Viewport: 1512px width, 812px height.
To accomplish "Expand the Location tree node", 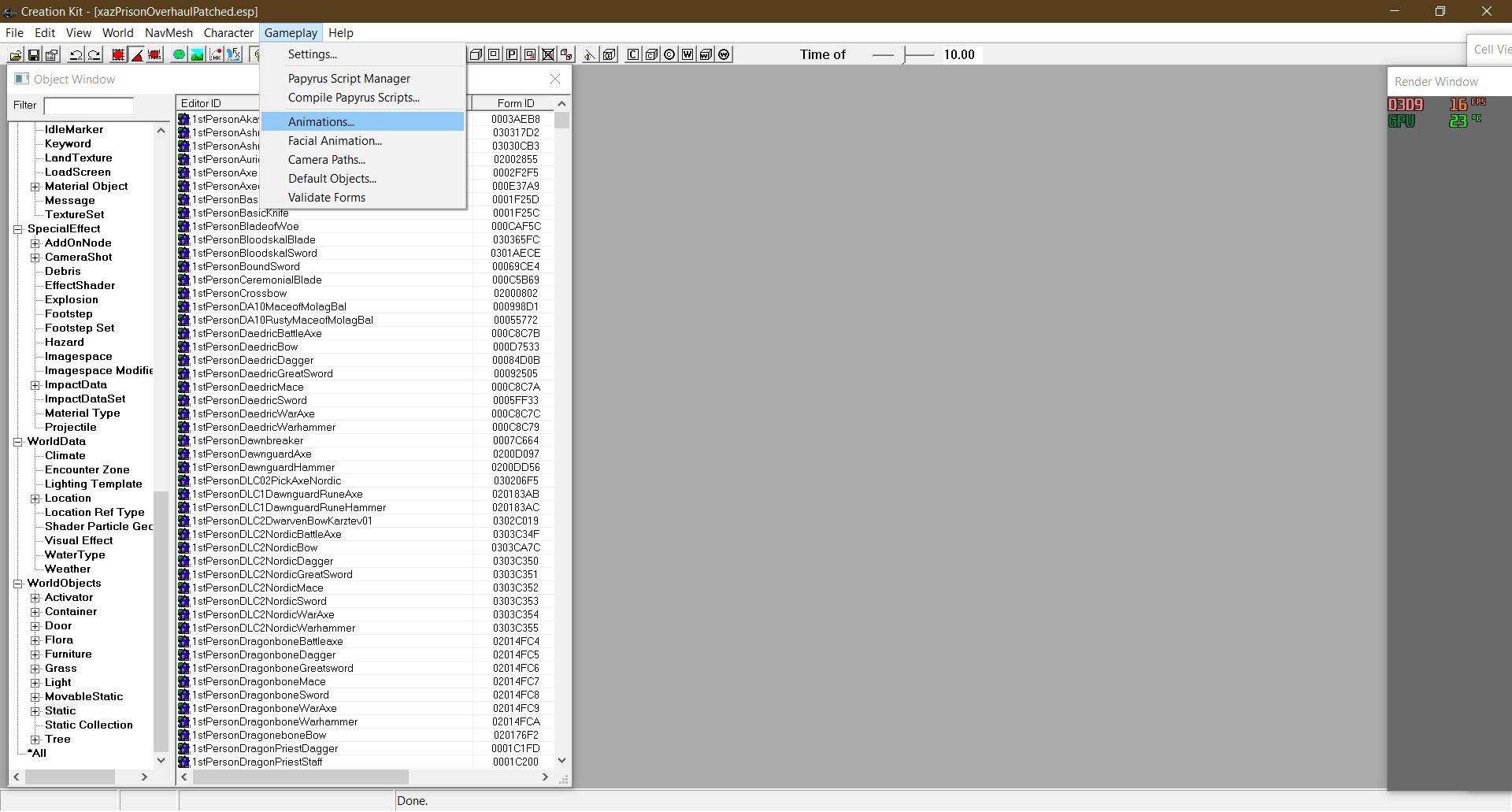I will 35,499.
